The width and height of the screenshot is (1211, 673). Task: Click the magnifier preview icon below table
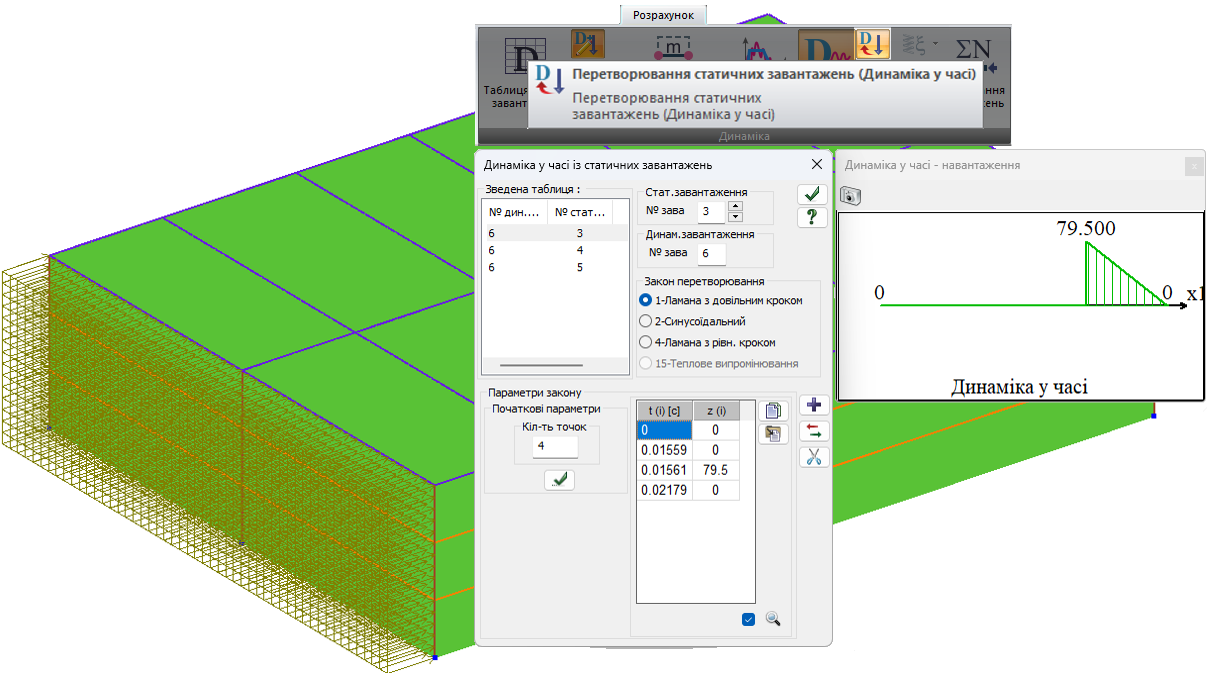(x=772, y=619)
